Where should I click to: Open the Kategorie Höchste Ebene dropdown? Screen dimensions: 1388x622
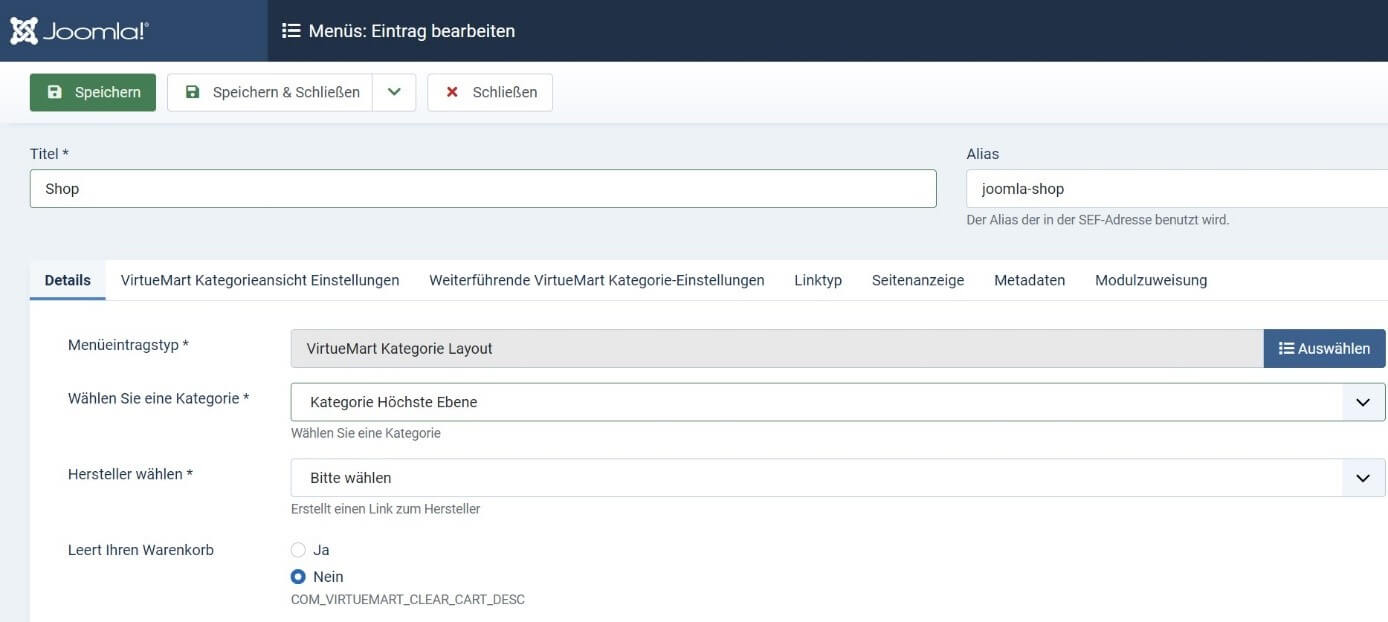(x=838, y=402)
